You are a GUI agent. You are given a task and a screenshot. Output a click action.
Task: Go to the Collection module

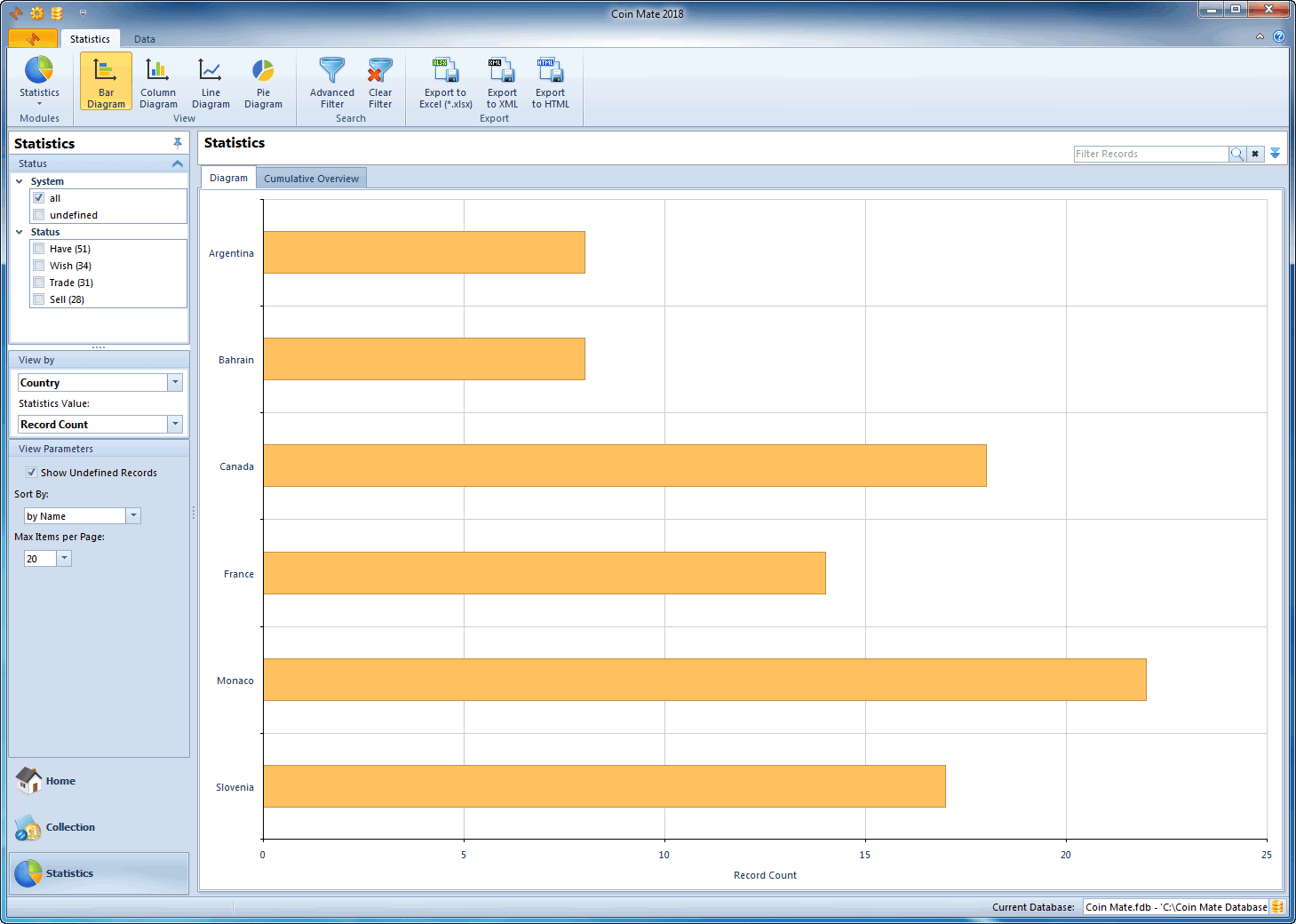pyautogui.click(x=69, y=827)
